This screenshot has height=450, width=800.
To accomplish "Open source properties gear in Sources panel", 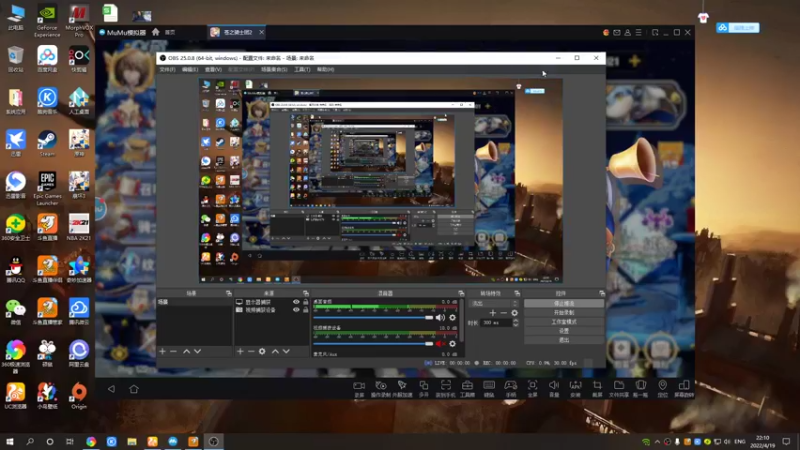I will [262, 352].
